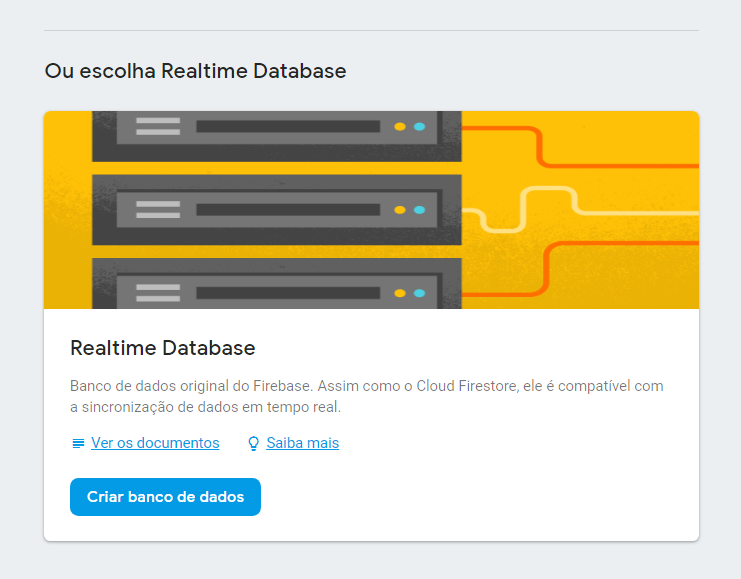Click the documents lines icon
The image size is (741, 579).
point(78,443)
